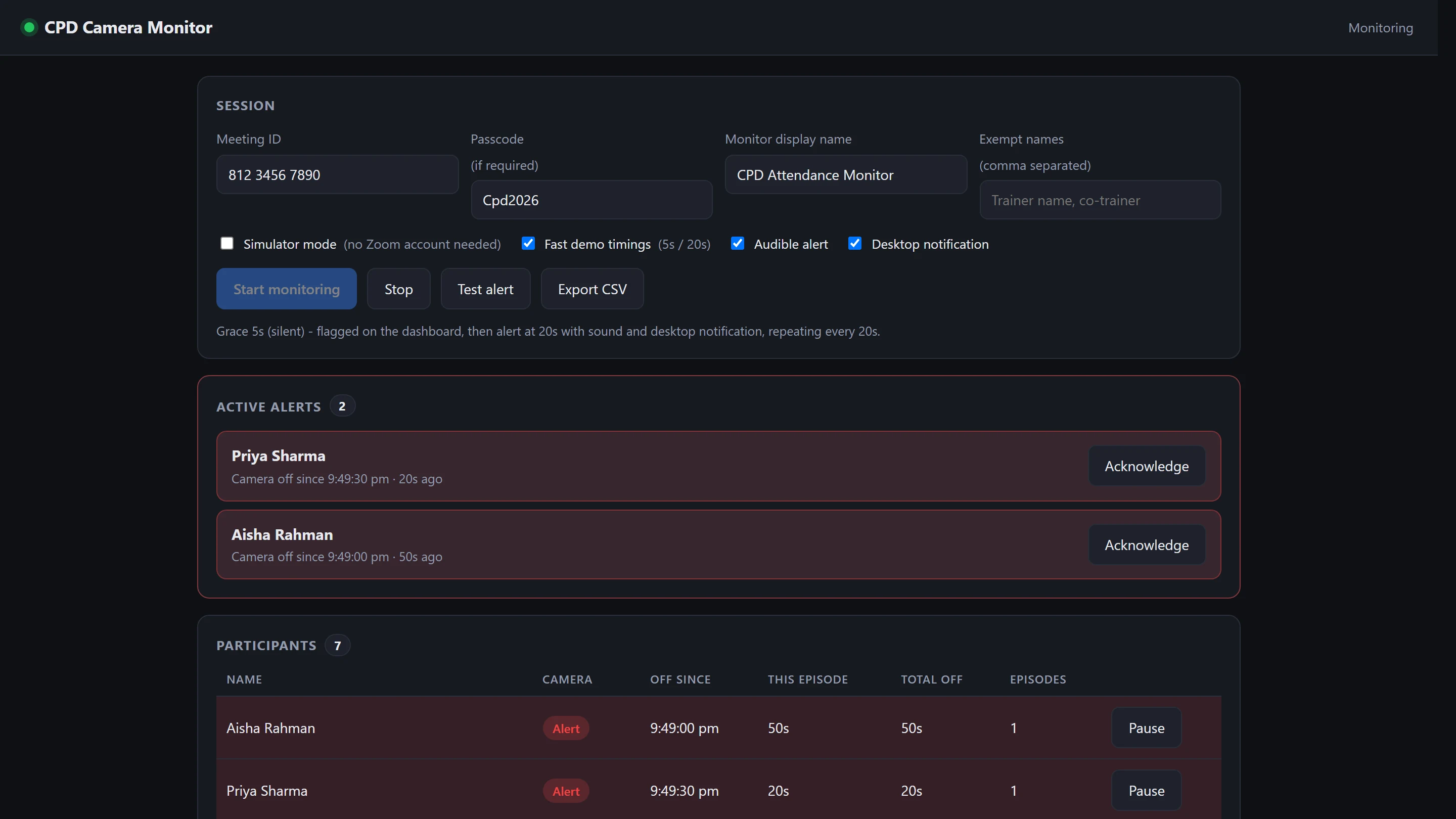This screenshot has height=819, width=1456.
Task: Click the Participants count badge 7
Action: pos(337,645)
